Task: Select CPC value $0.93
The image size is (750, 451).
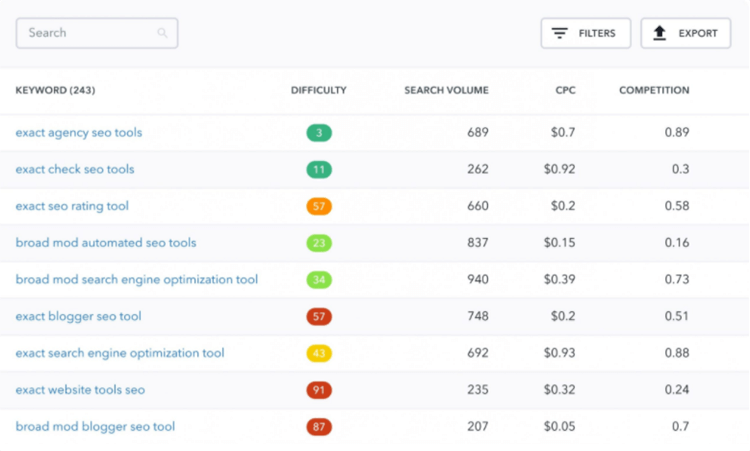Action: [560, 353]
